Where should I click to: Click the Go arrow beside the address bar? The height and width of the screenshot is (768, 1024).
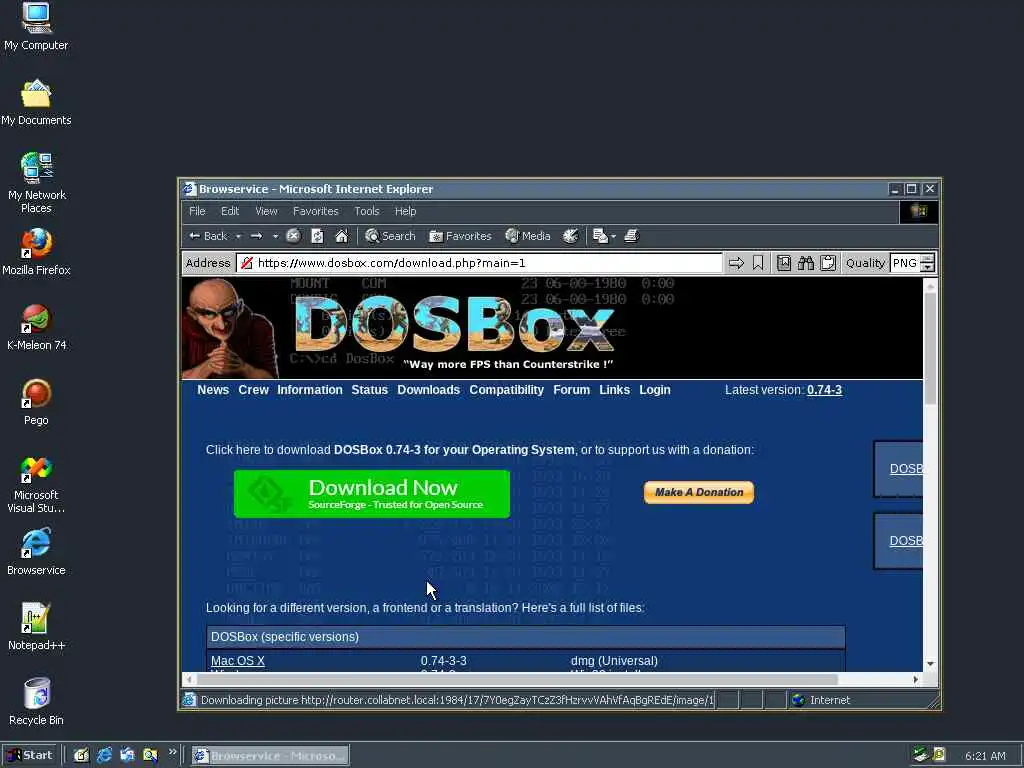[x=736, y=263]
